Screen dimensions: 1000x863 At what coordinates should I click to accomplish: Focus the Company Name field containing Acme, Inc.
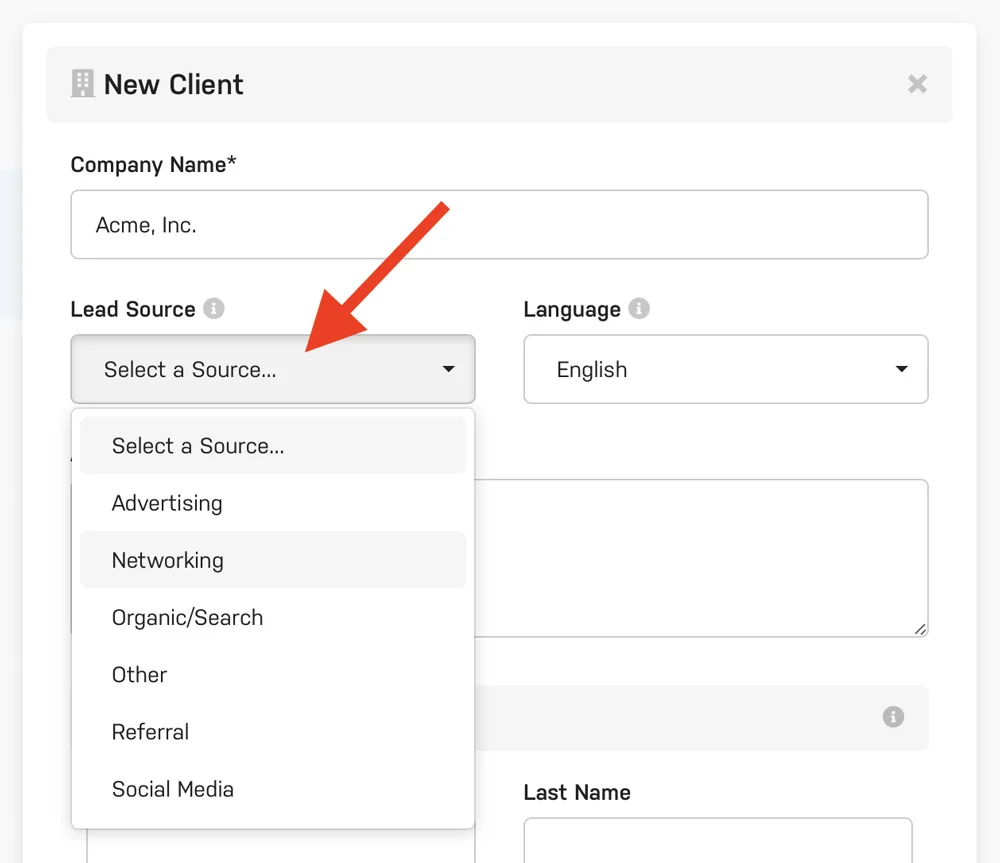[x=499, y=225]
